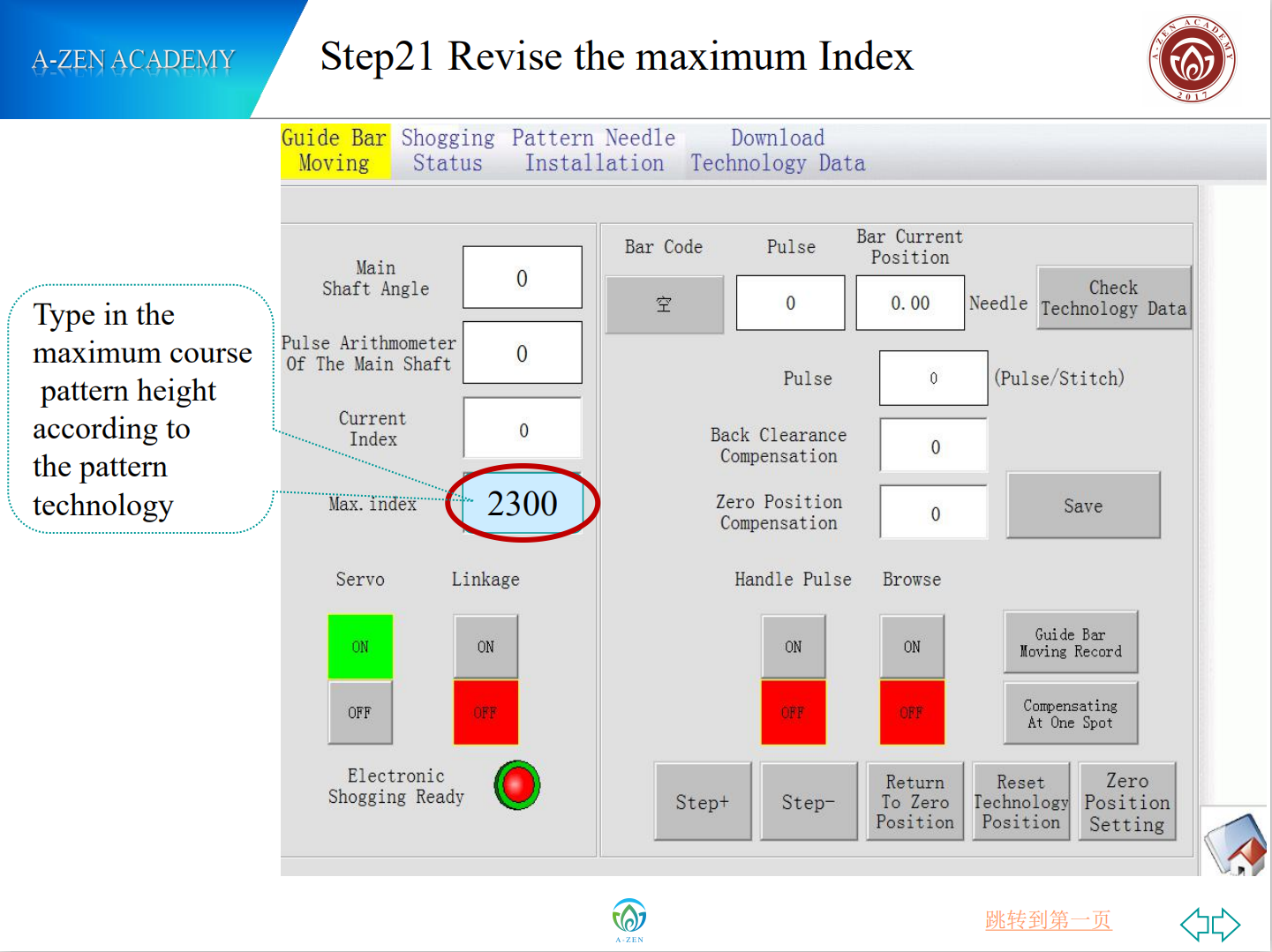Click the Electronic Shogging Ready indicator light
1272x952 pixels.
click(517, 784)
